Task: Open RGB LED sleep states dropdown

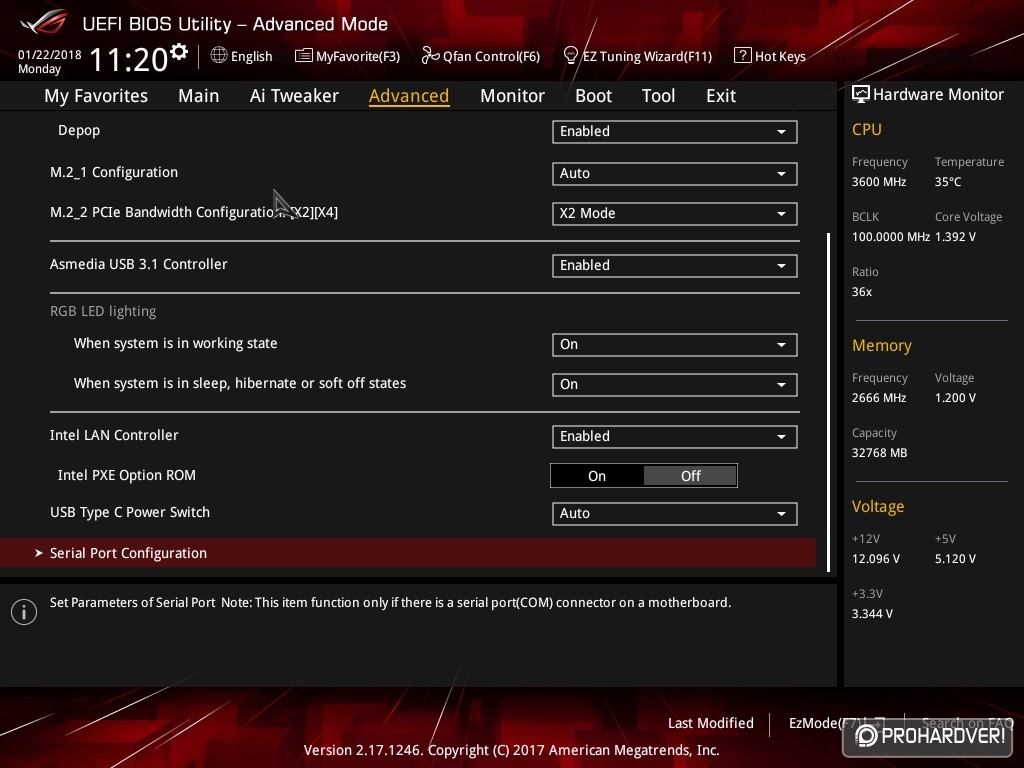Action: point(675,385)
